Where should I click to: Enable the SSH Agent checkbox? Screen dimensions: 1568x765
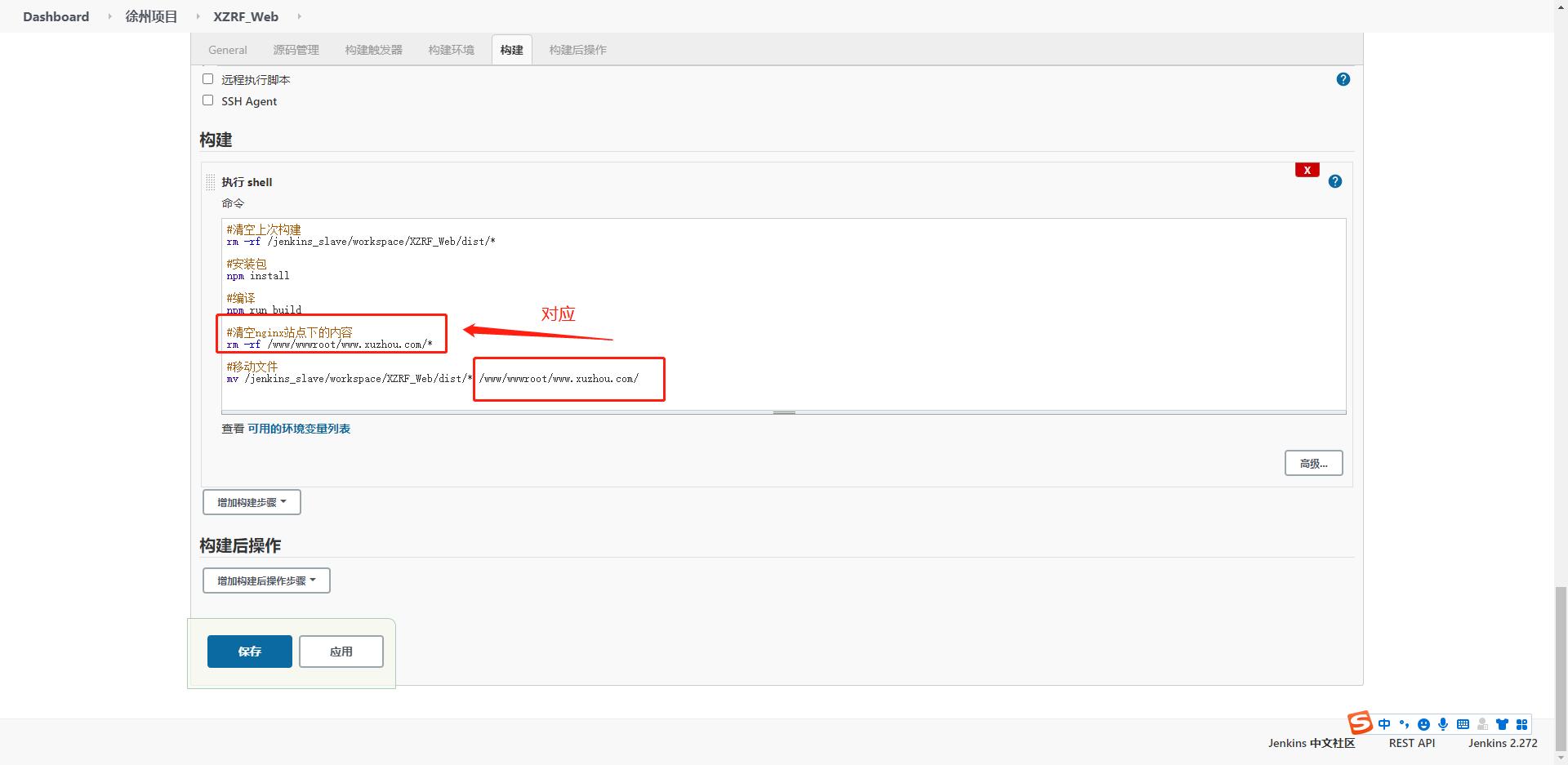click(x=207, y=100)
